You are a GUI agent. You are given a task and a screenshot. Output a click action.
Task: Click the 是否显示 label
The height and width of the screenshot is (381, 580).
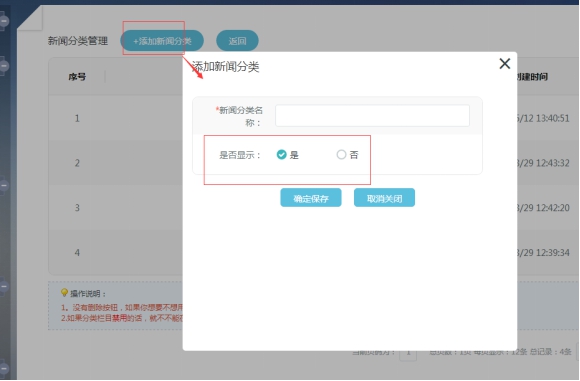pos(240,155)
